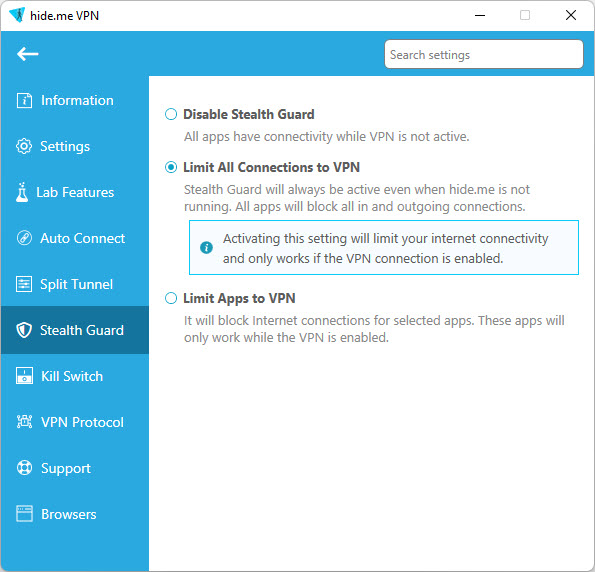
Task: Click the VPN Protocol icon
Action: point(24,422)
